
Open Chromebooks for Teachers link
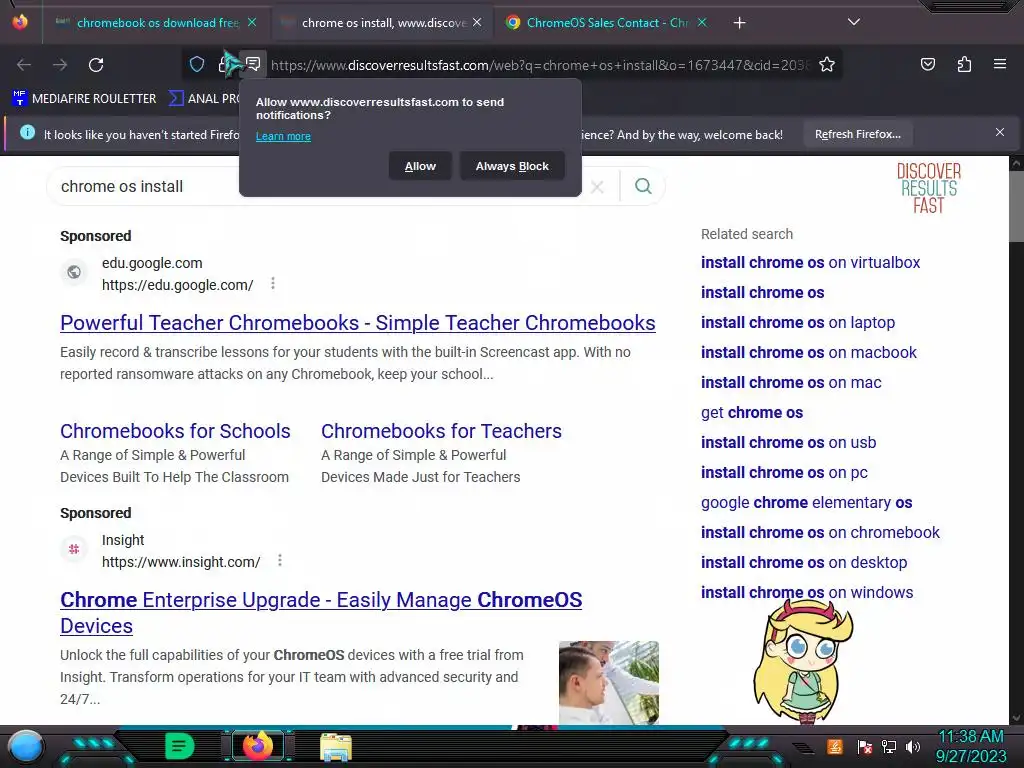coord(441,431)
